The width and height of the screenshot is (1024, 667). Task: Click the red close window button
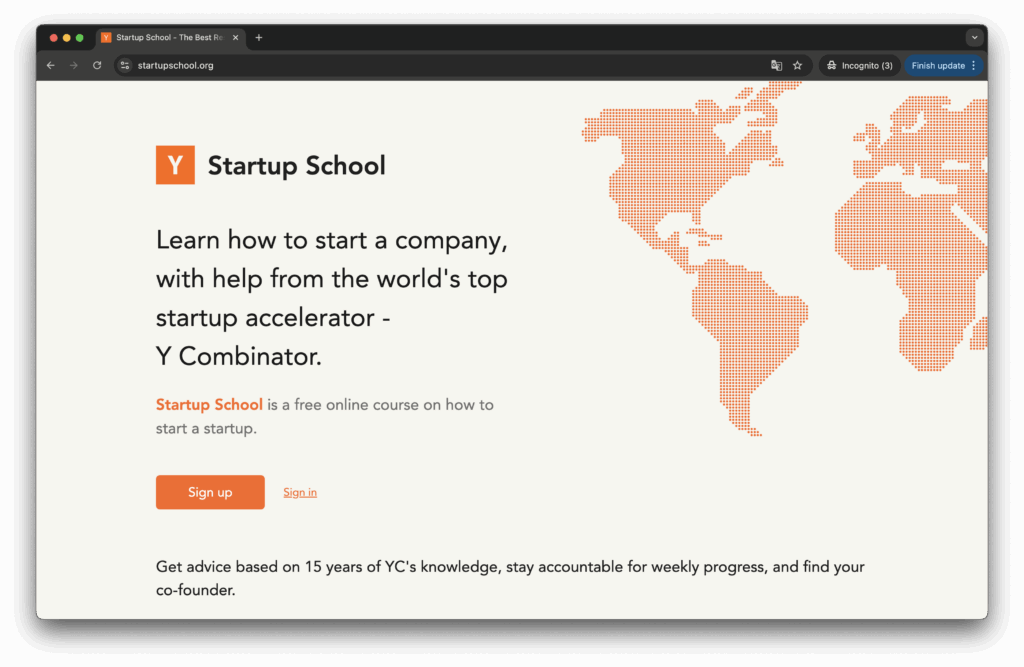point(54,38)
